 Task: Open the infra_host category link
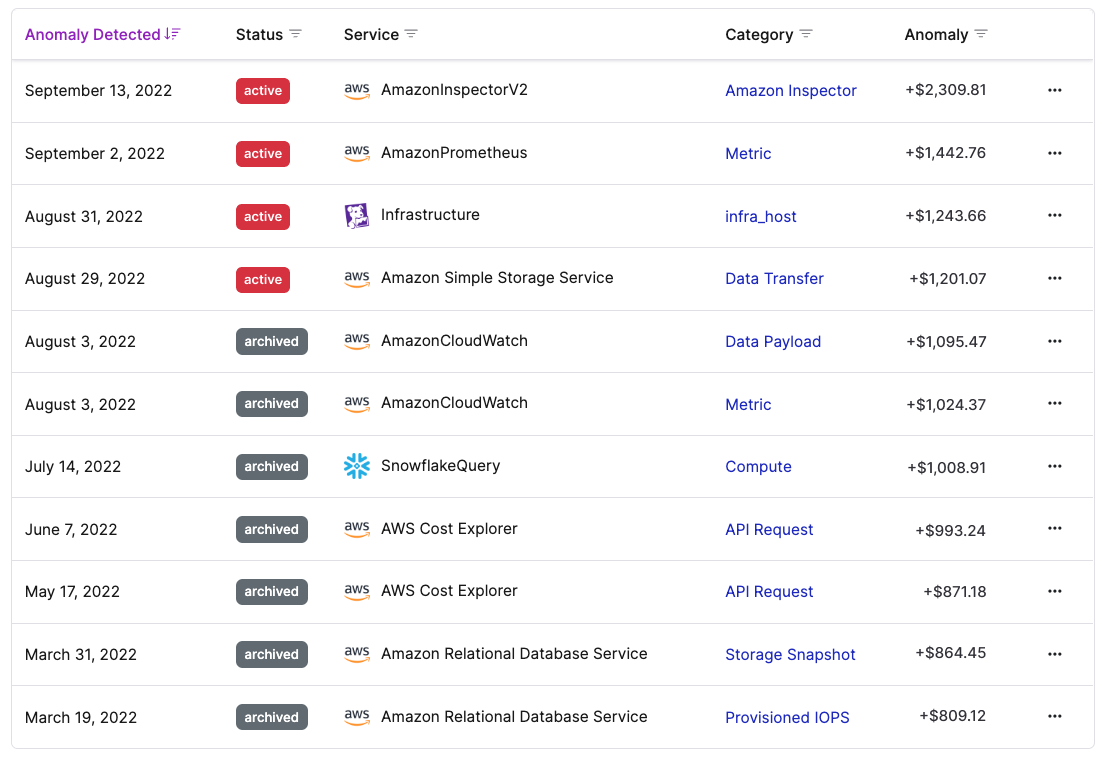(760, 216)
